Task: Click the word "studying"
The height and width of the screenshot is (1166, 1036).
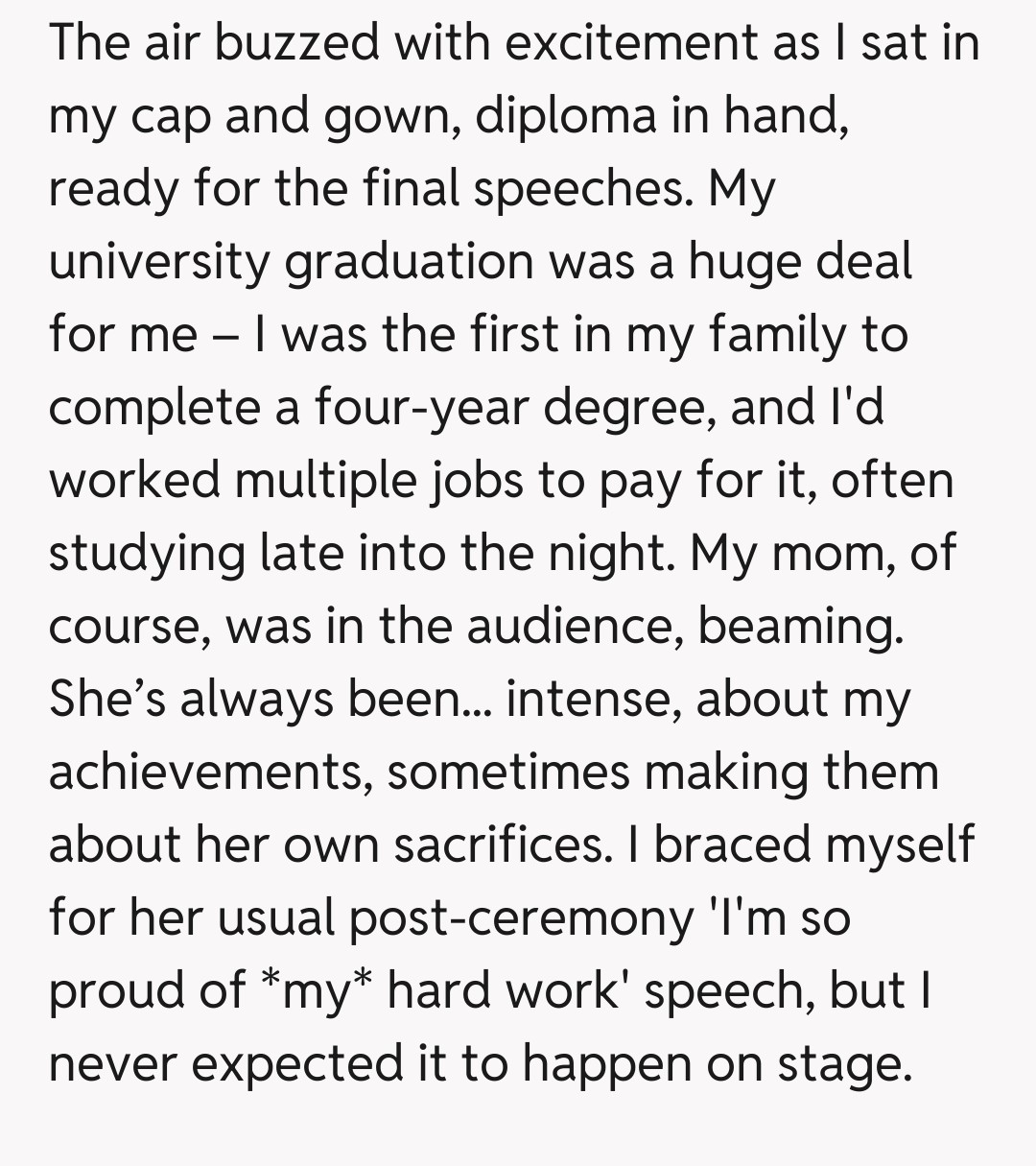Action: coord(146,554)
